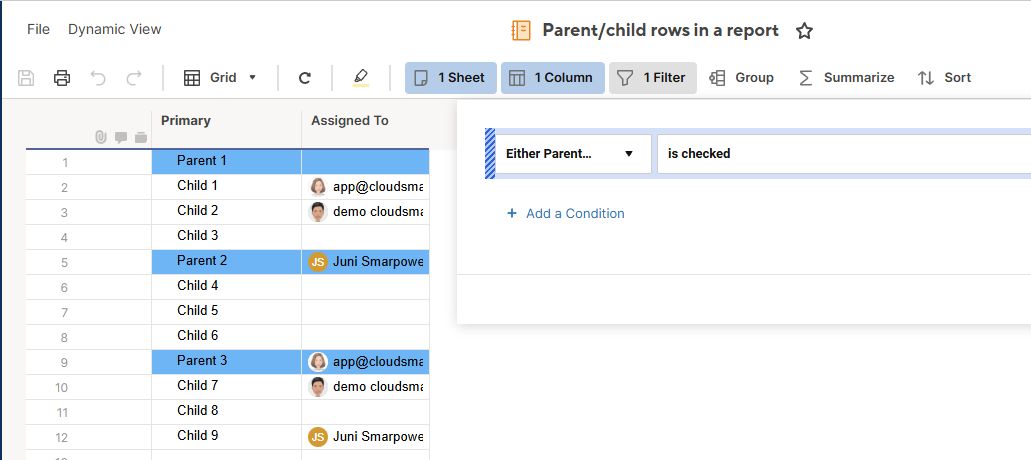Click the orange report icon beside title
The height and width of the screenshot is (460, 1031).
[521, 31]
